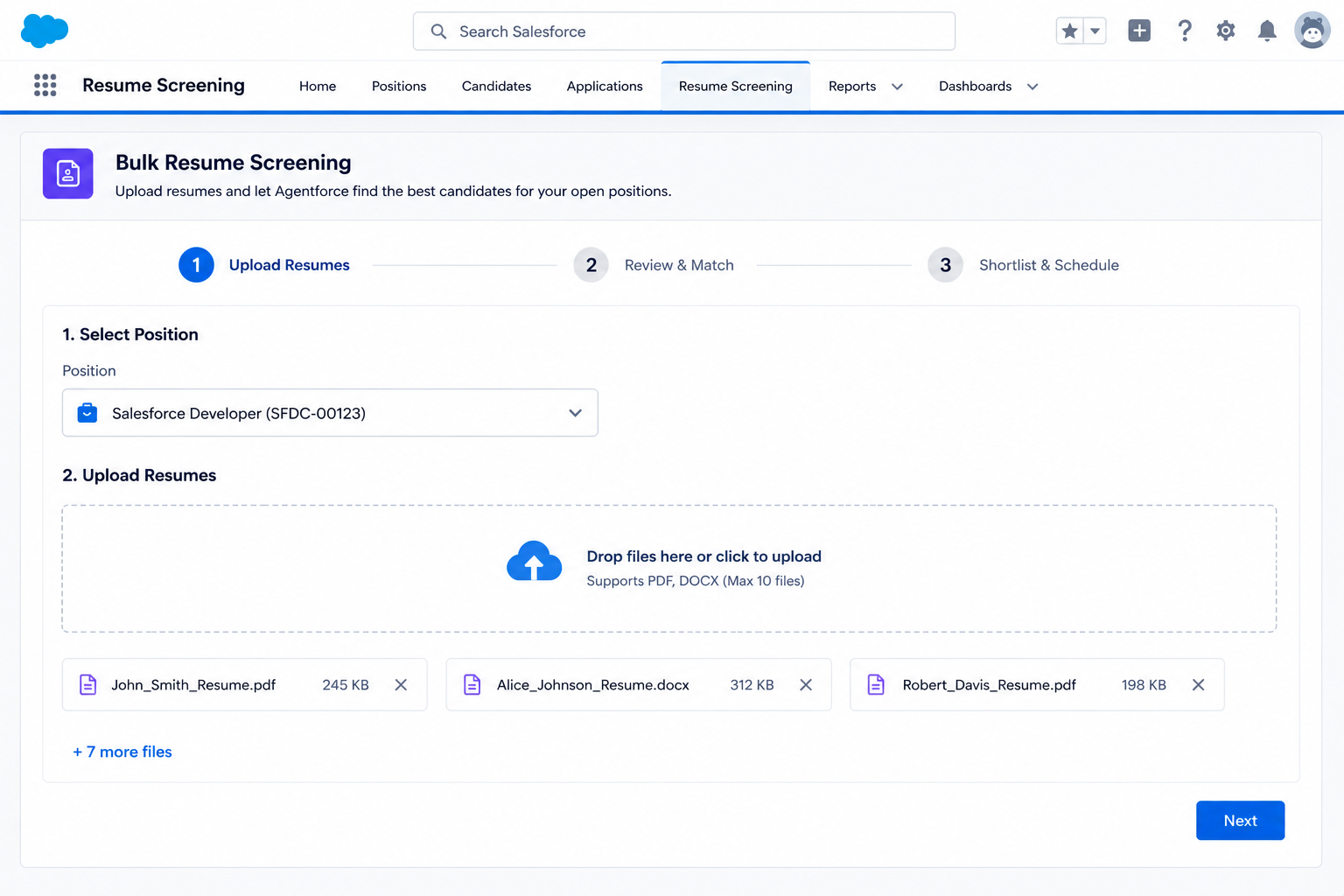Open the Position dropdown

point(330,413)
